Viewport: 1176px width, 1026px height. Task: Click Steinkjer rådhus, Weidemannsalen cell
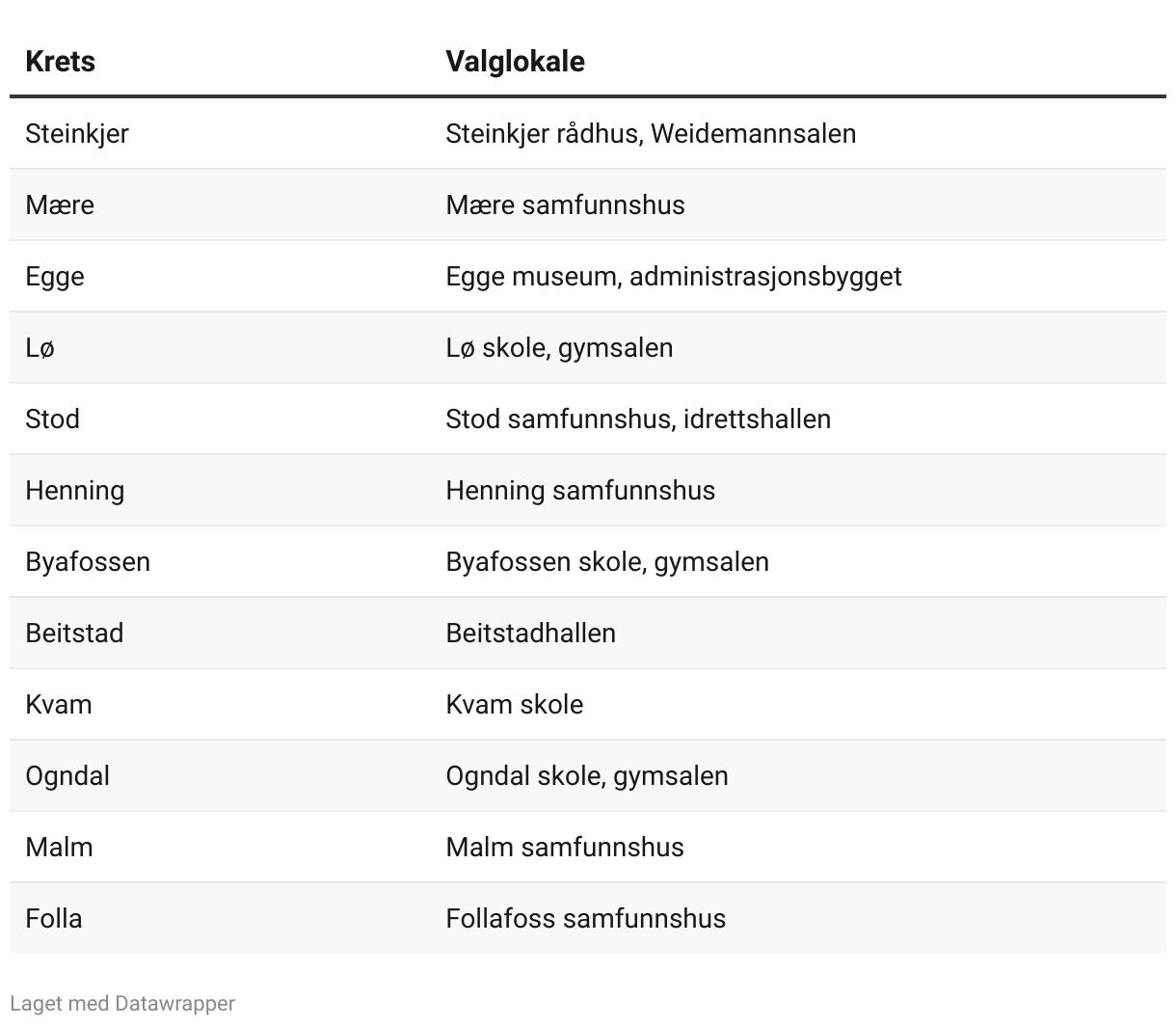[x=651, y=133]
